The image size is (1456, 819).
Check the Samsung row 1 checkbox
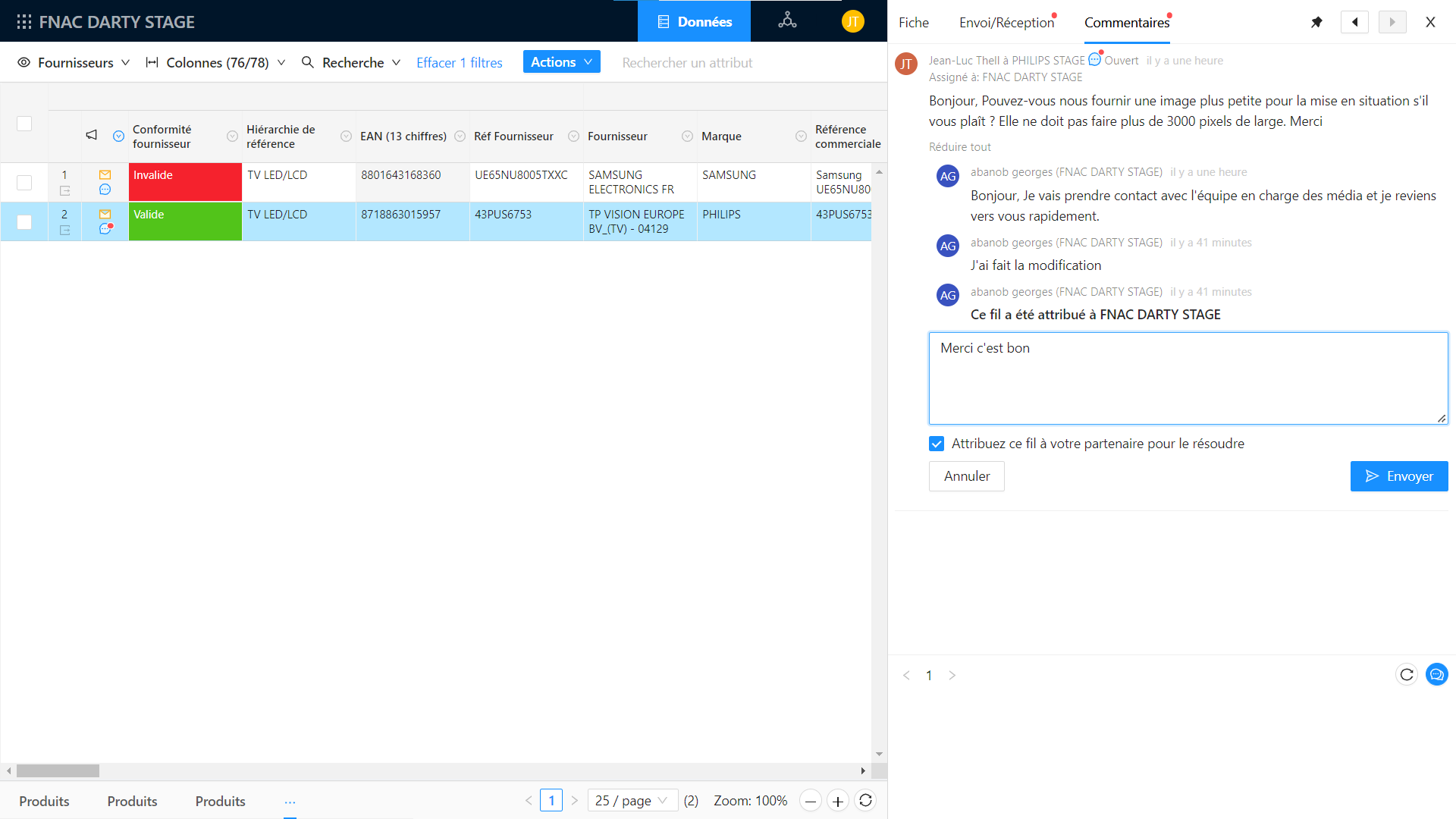click(24, 183)
